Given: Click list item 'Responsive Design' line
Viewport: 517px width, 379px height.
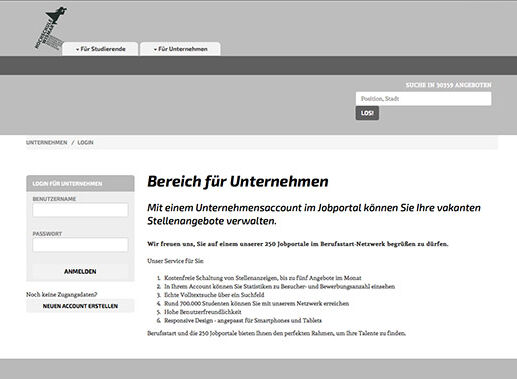Looking at the screenshot, I should pyautogui.click(x=243, y=321).
